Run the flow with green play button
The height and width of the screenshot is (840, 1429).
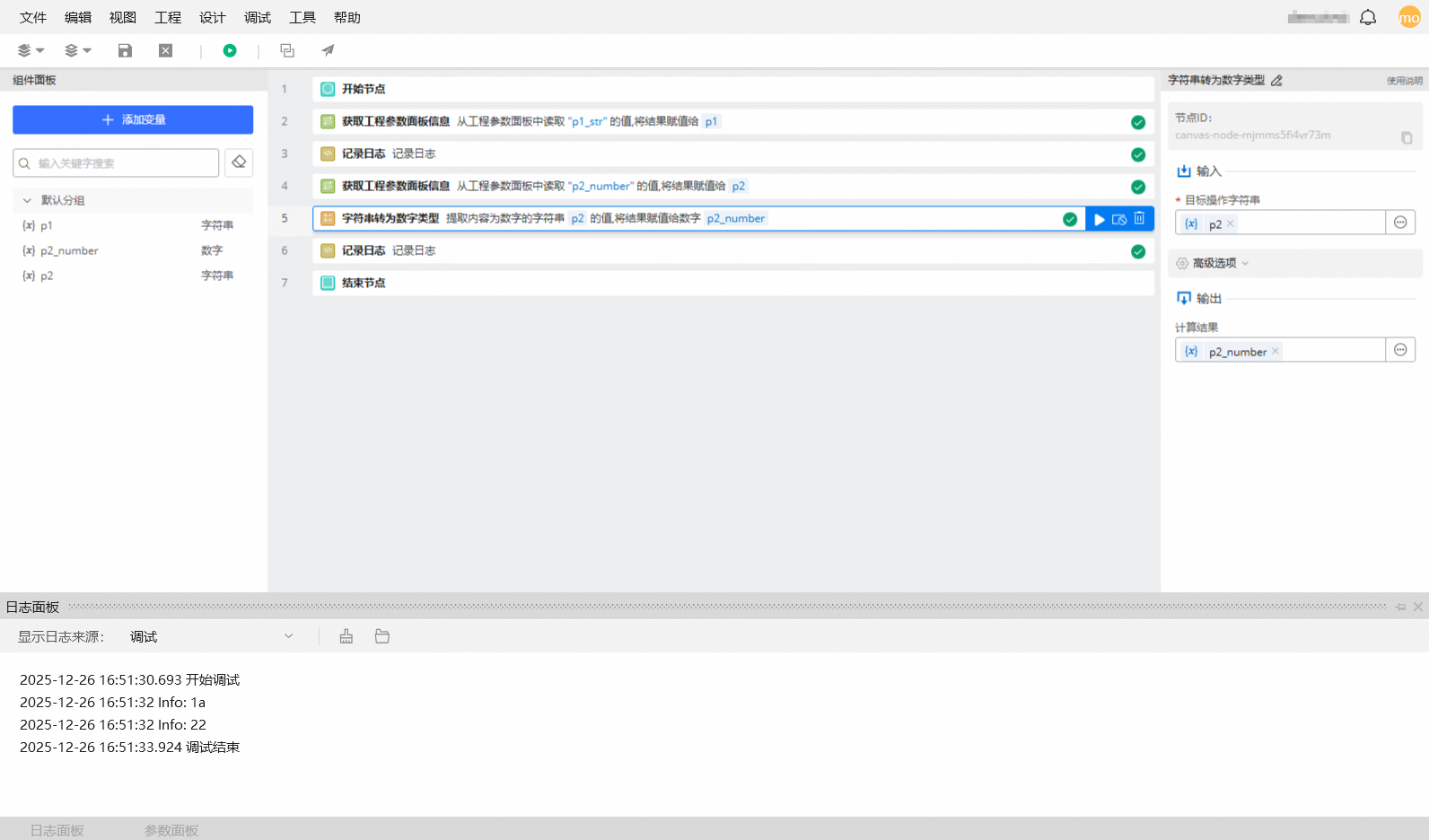(x=230, y=50)
